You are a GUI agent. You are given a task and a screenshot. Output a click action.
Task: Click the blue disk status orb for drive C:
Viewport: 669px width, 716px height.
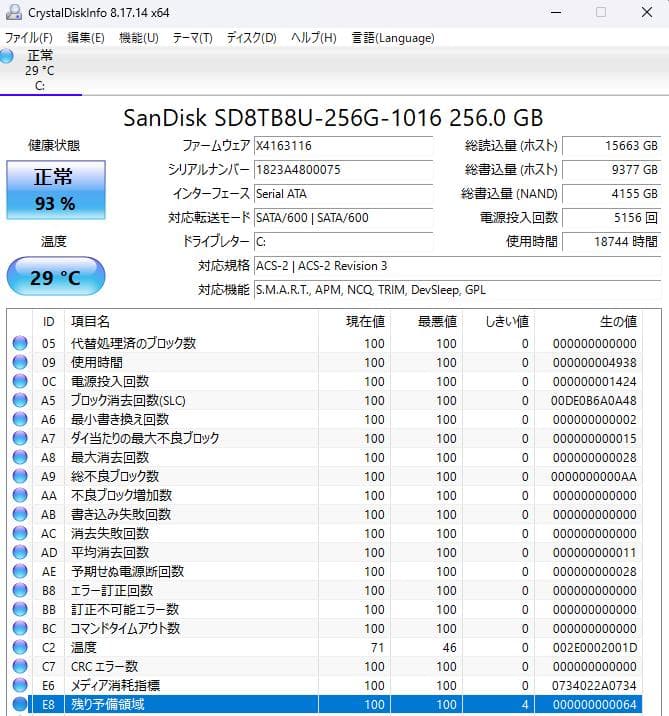click(6, 56)
